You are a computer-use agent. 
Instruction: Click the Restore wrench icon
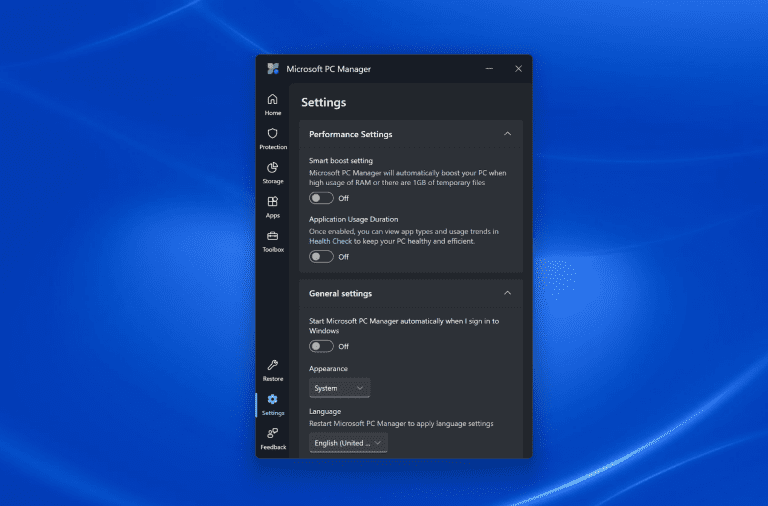click(272, 370)
